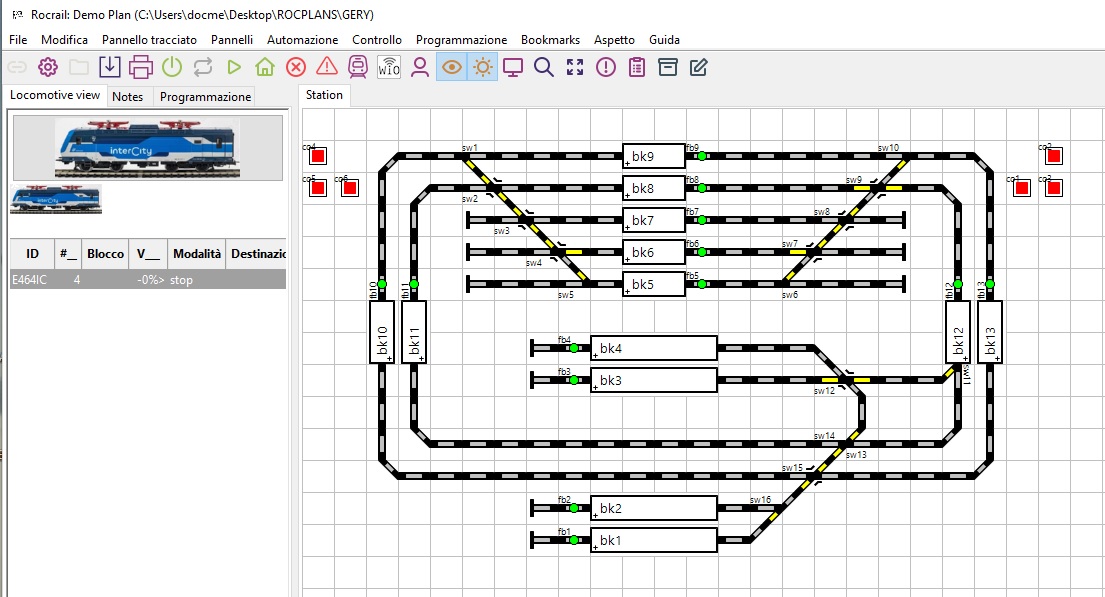
Task: Select the E464IC locomotive row
Action: pos(147,280)
